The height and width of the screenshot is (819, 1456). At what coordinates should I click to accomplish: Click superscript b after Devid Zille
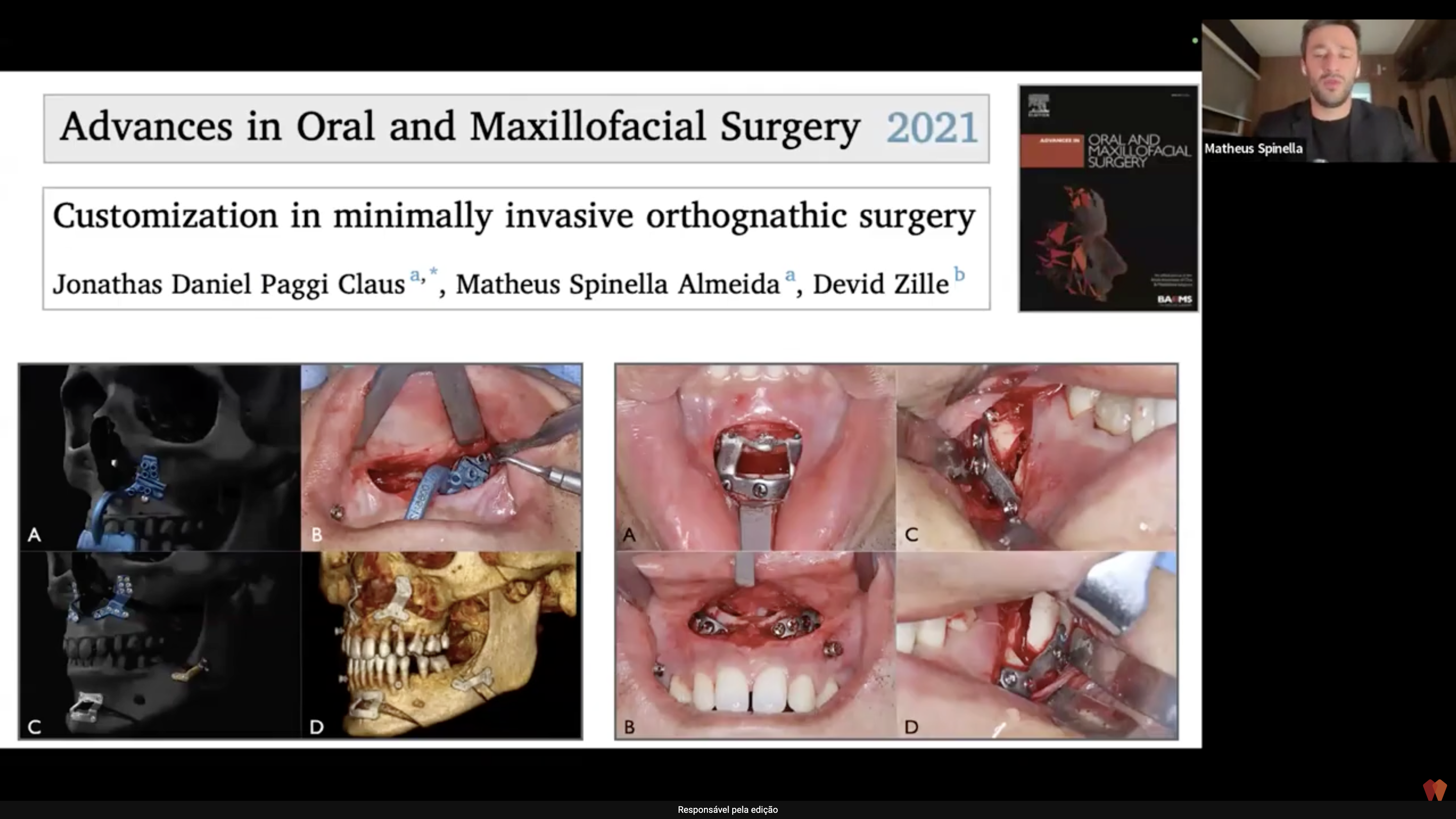[959, 274]
